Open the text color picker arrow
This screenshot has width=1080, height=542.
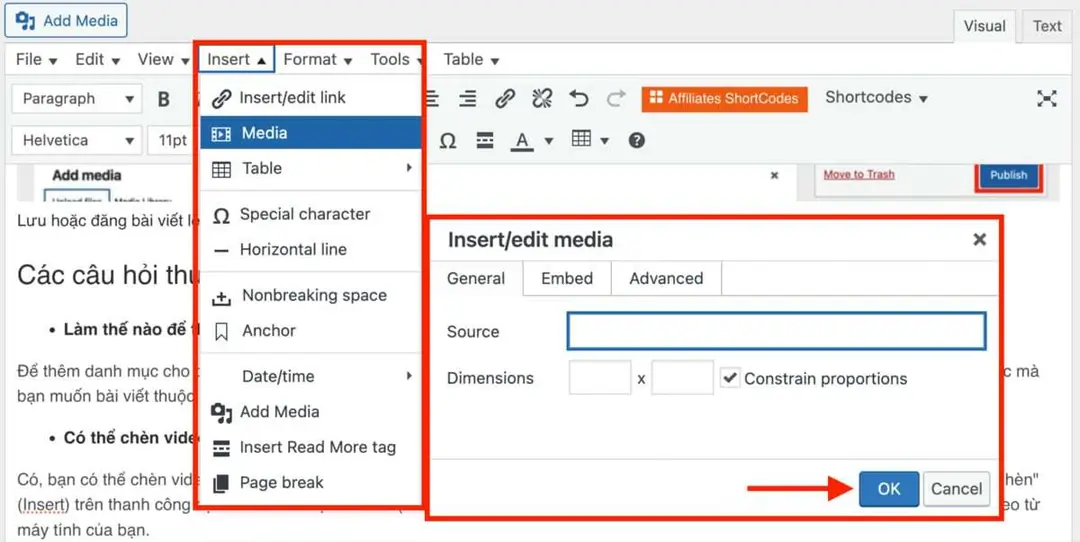click(549, 141)
